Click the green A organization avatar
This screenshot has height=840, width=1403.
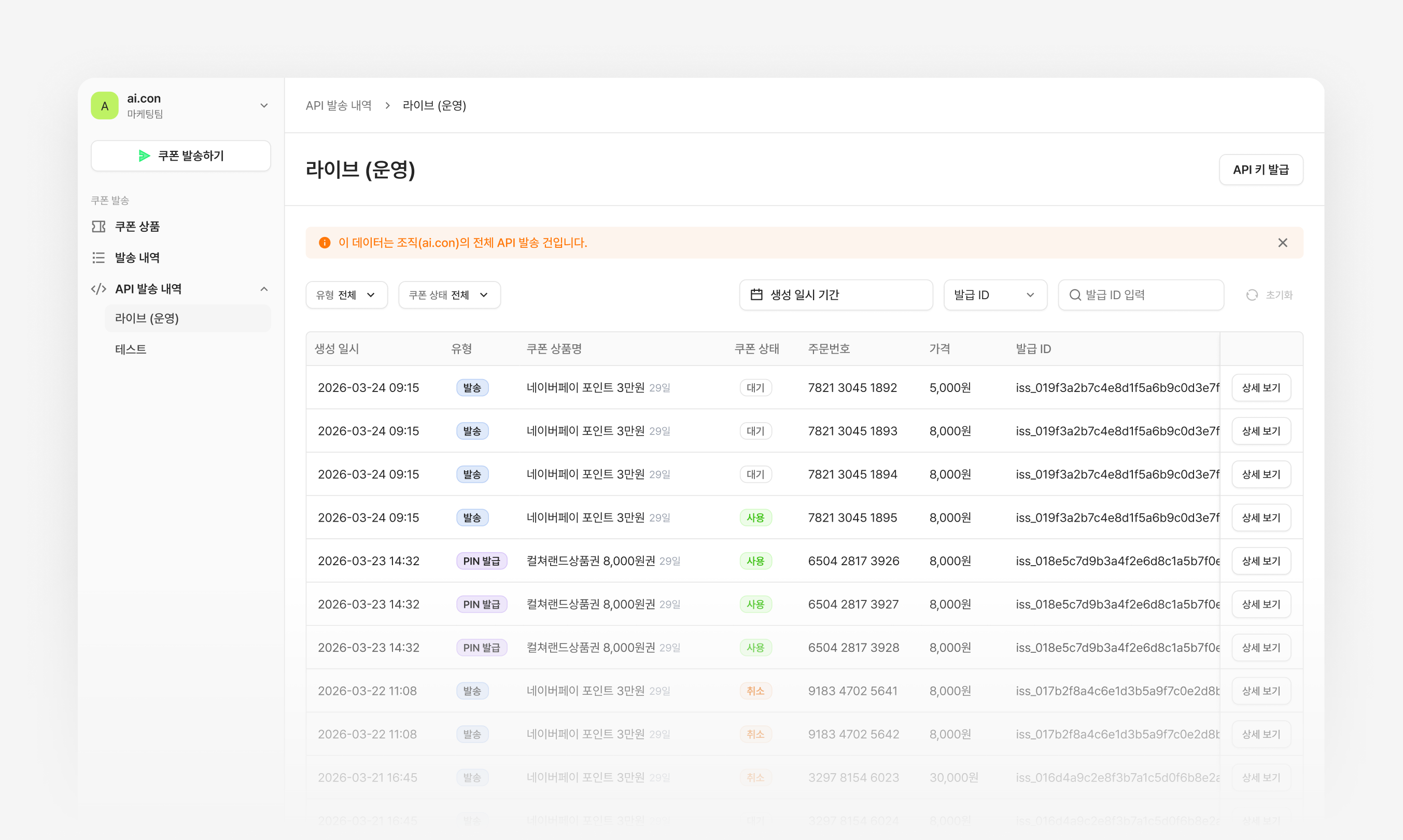(105, 106)
